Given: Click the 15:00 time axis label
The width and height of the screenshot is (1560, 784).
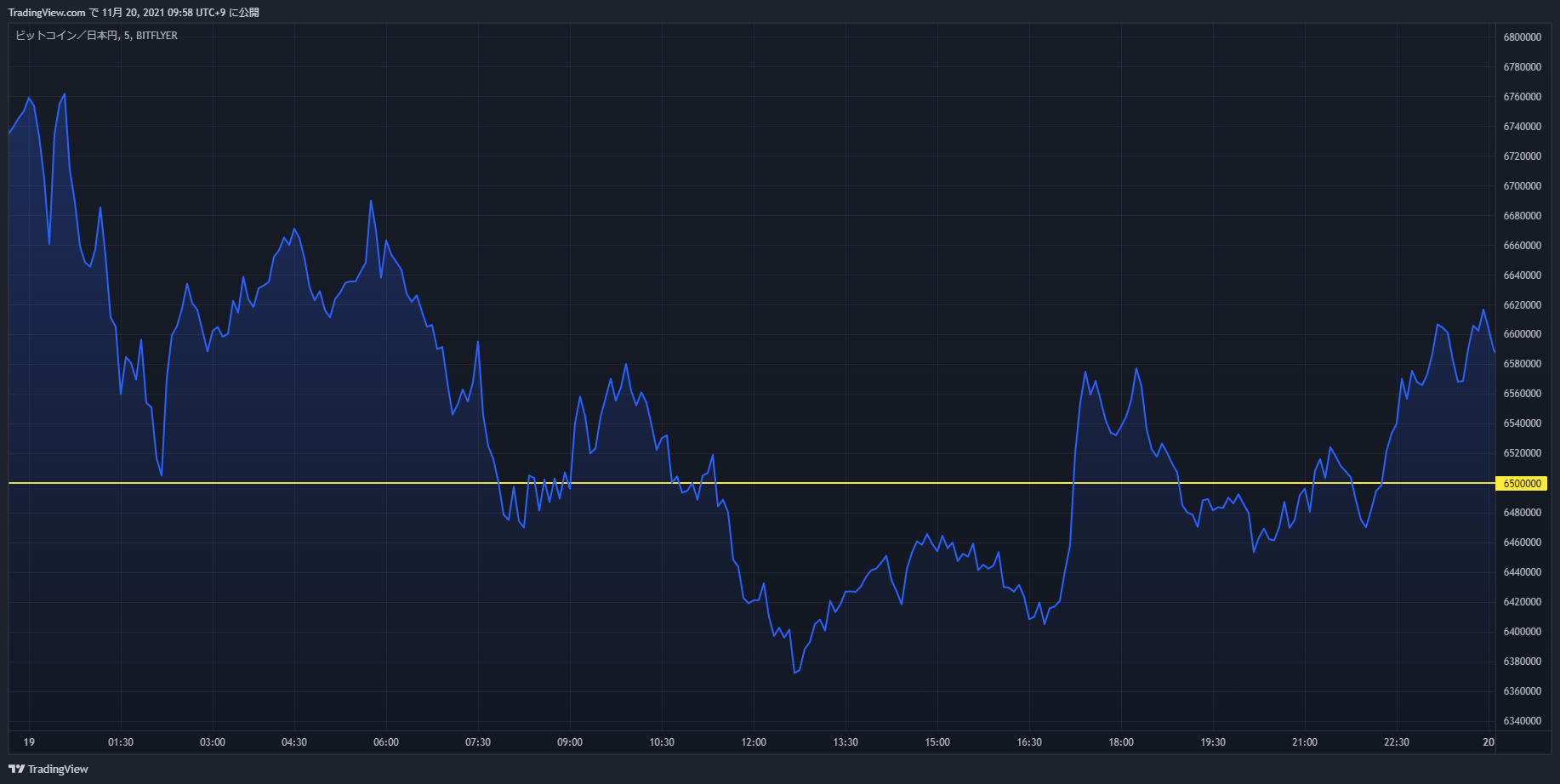Looking at the screenshot, I should 937,742.
